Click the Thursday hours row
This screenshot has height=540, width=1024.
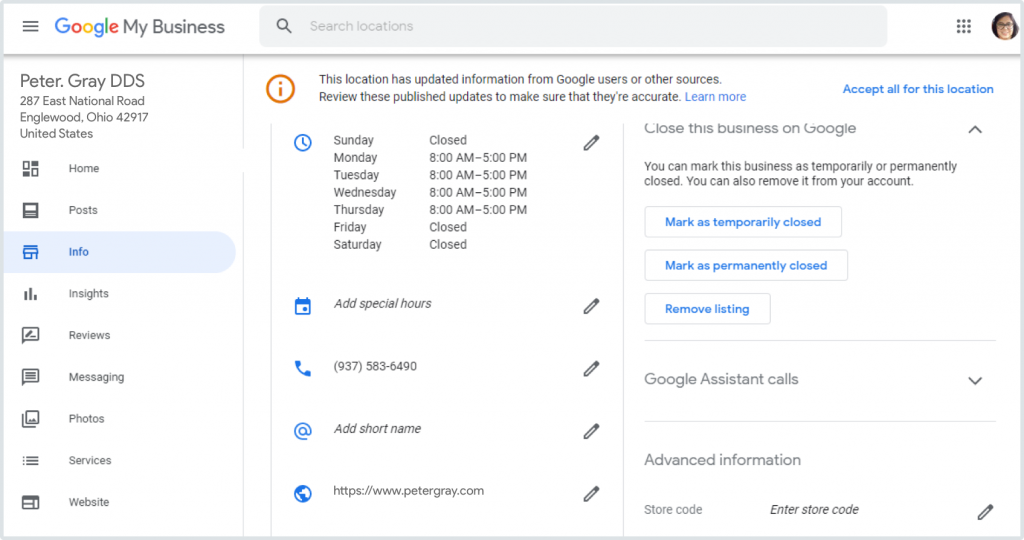click(430, 210)
